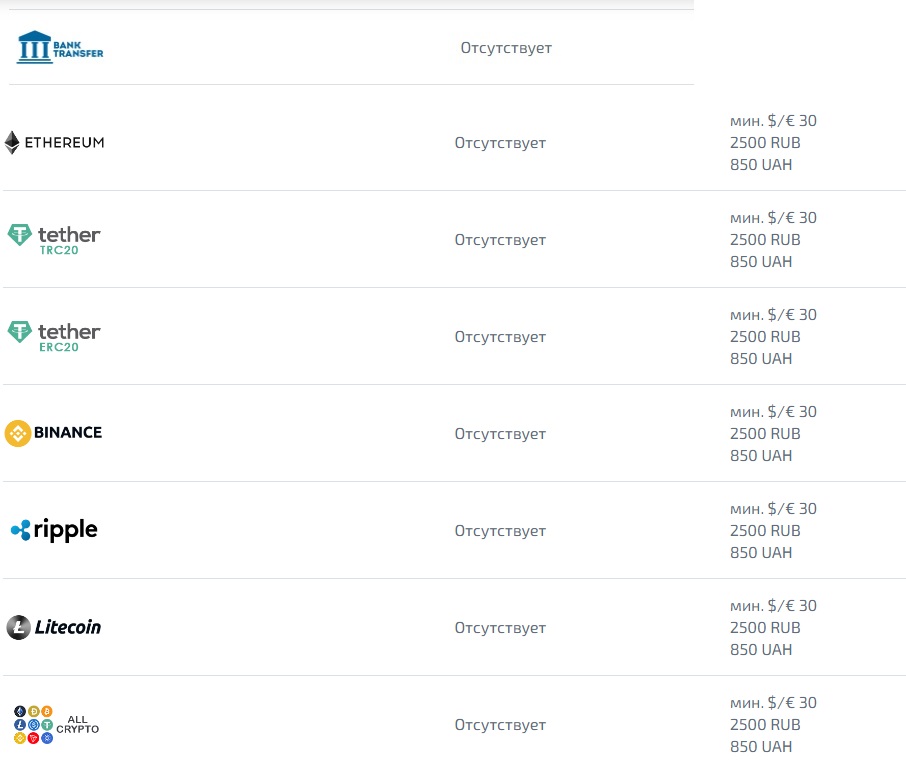Image resolution: width=906 pixels, height=771 pixels.
Task: Click 'Отсутствует' in the Bank Transfer row
Action: (x=506, y=48)
